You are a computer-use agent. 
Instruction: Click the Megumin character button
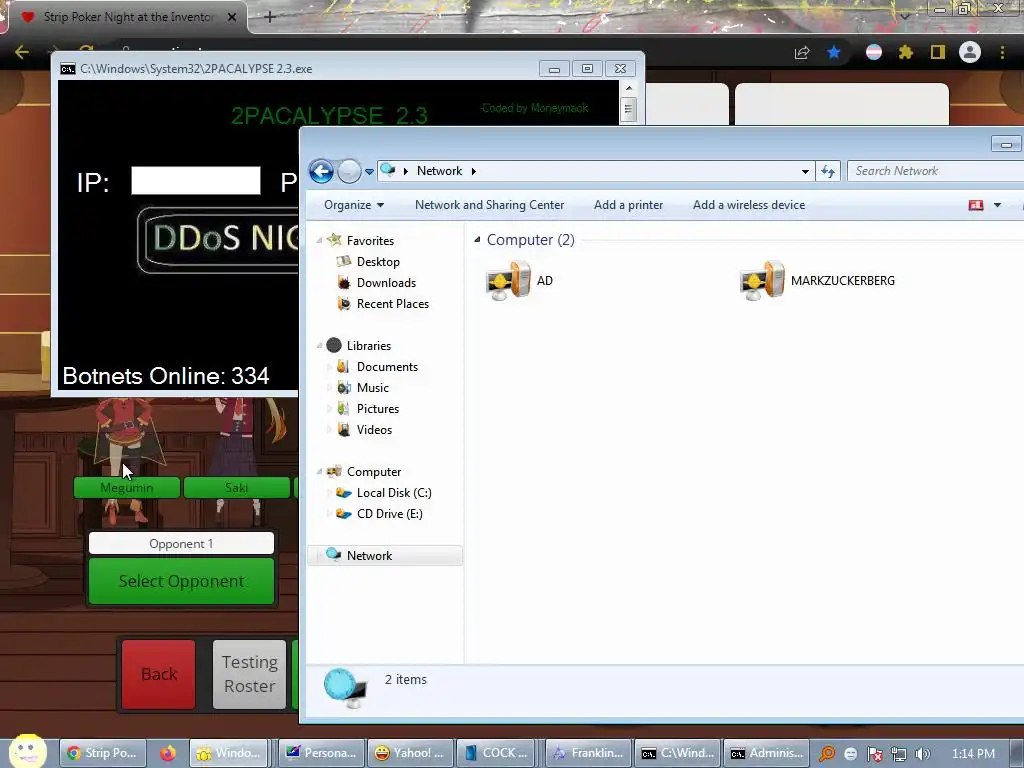tap(127, 488)
